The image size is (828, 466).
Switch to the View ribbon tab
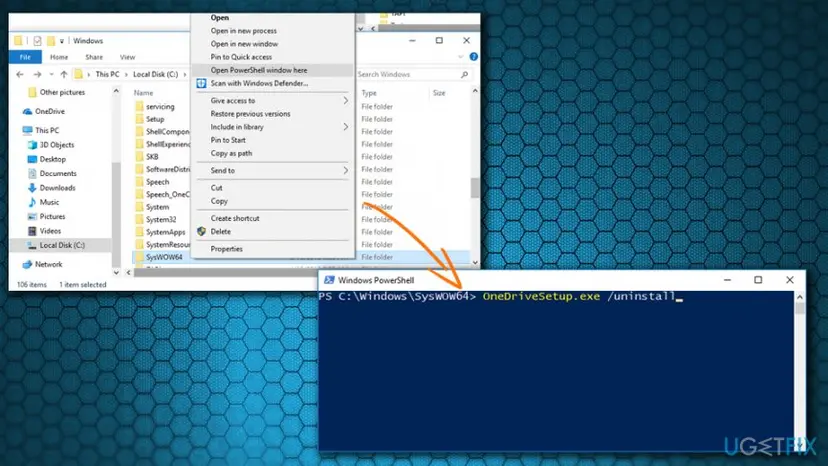point(127,57)
